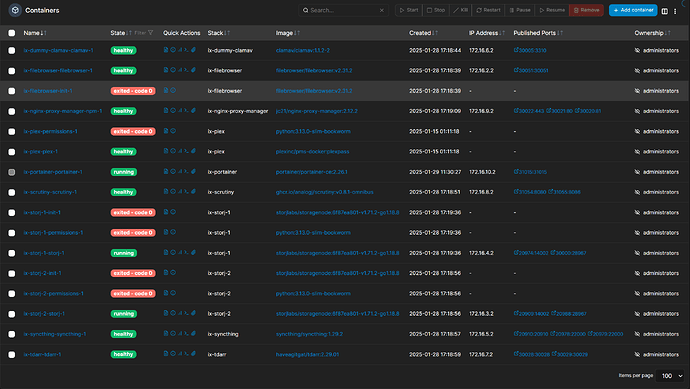
Task: Attach to the ix-dummy-clamav-clamav-1 container
Action: pos(193,50)
